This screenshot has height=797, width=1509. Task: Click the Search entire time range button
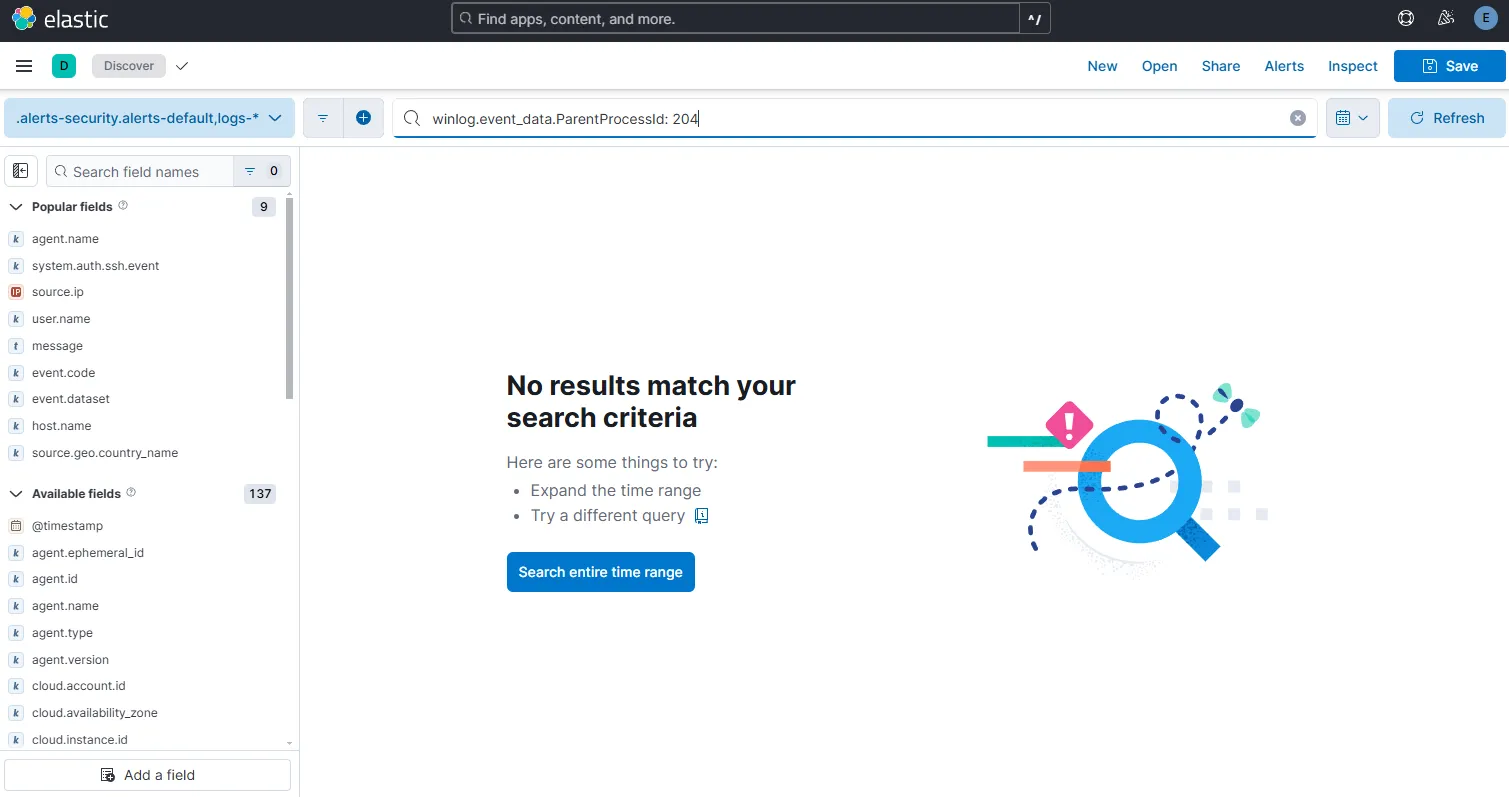click(x=600, y=571)
